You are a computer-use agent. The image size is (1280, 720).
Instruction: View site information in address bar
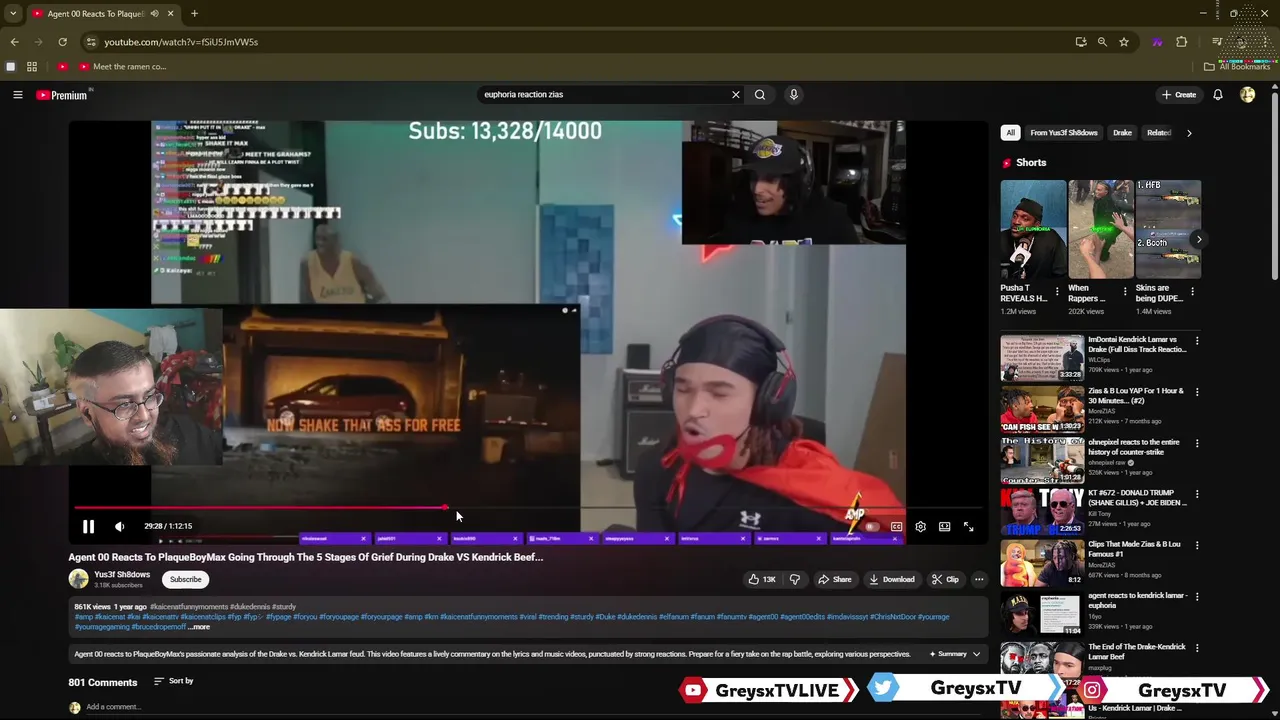91,42
